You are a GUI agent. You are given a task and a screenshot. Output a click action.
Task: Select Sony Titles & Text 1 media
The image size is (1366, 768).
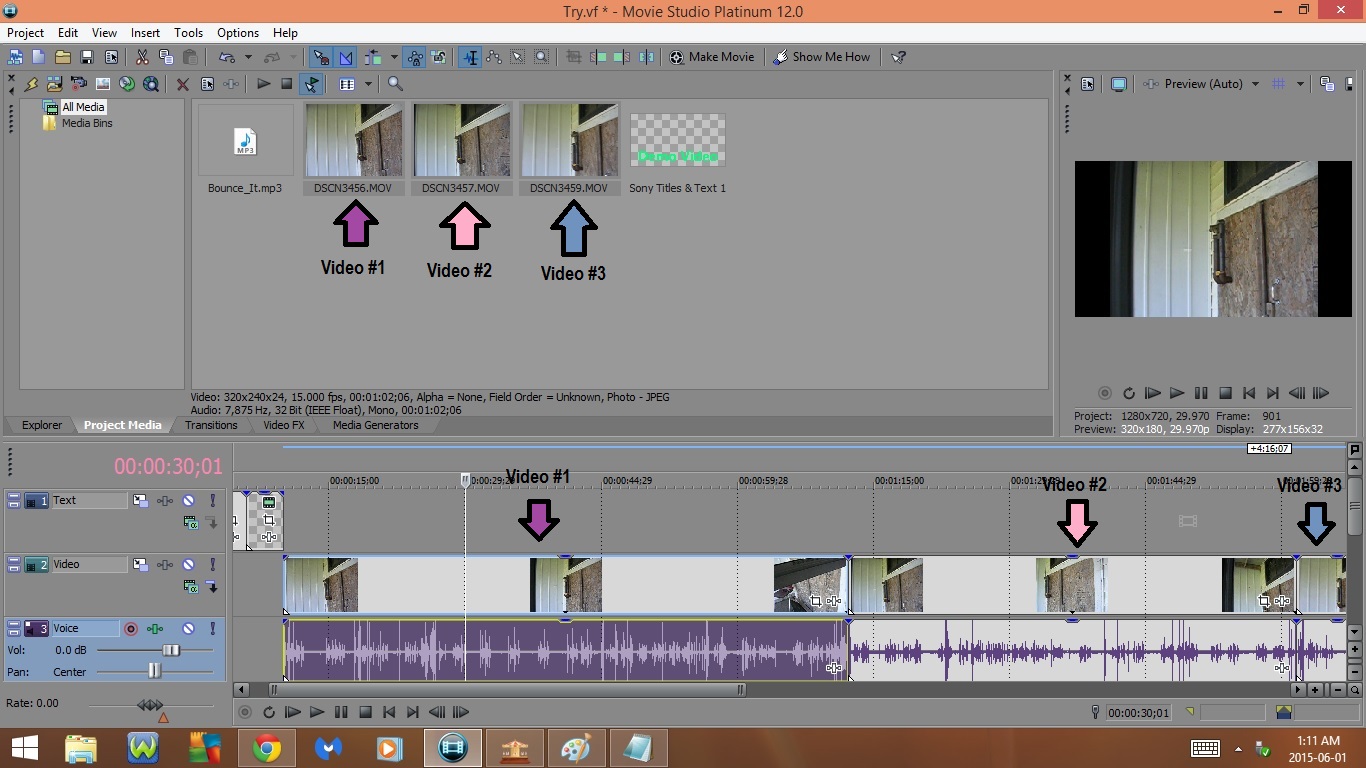tap(677, 150)
